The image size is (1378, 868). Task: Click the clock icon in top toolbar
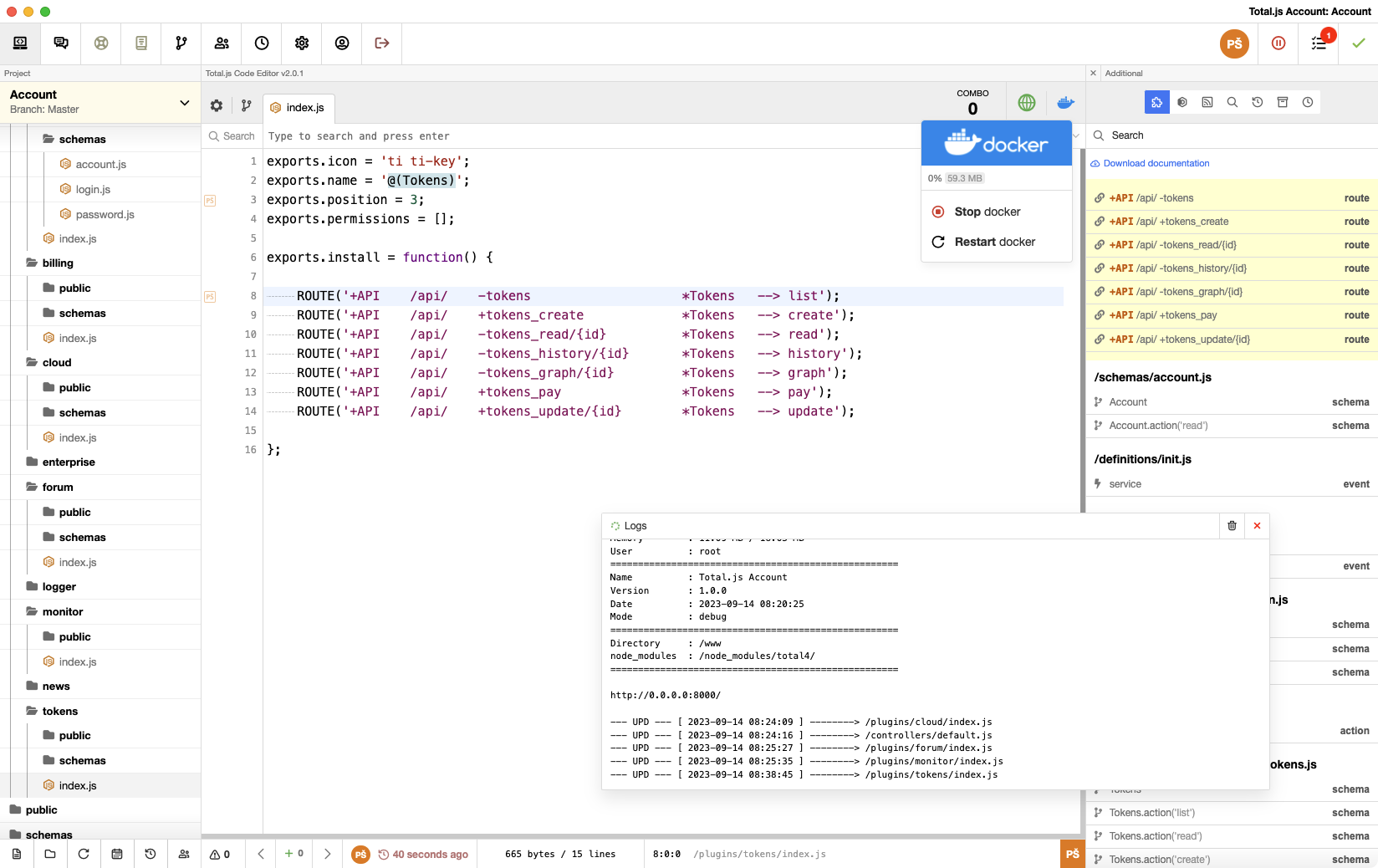click(262, 43)
